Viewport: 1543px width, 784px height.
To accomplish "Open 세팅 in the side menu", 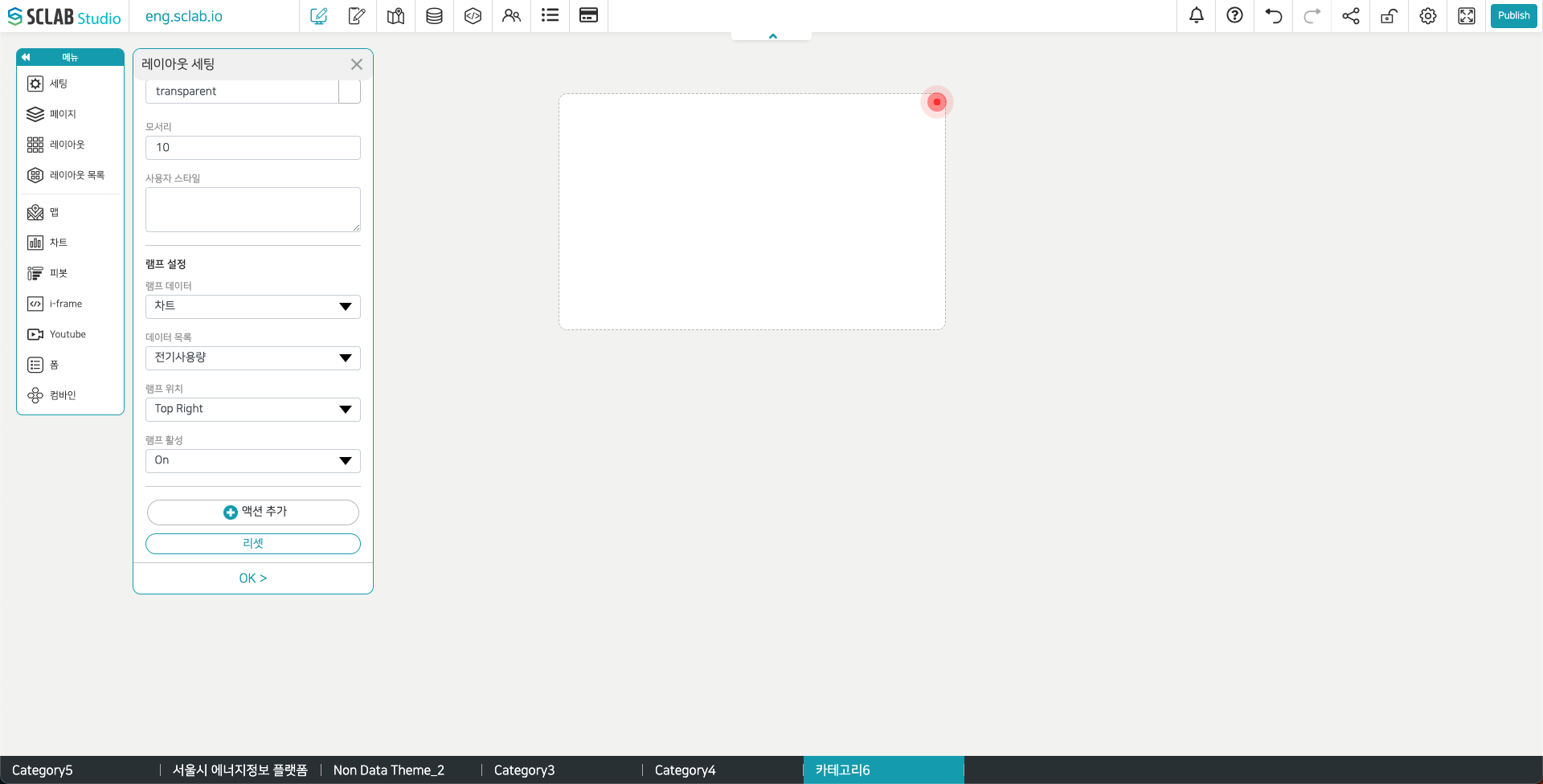I will [70, 84].
